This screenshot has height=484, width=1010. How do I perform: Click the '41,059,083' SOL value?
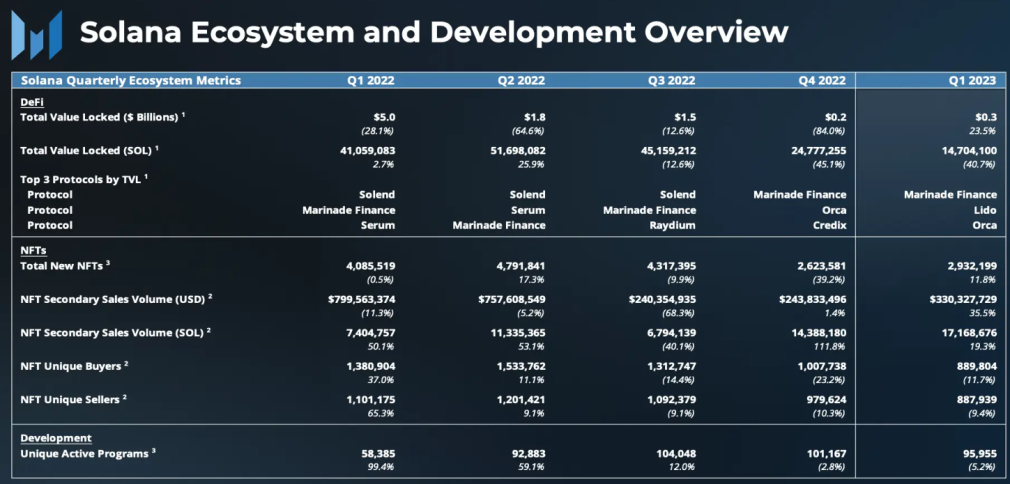[367, 150]
